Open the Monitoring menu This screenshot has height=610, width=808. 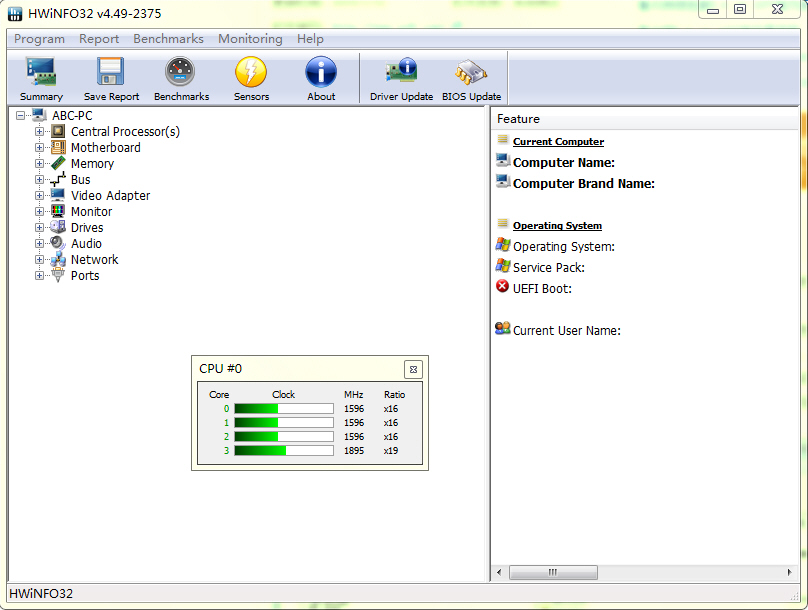pyautogui.click(x=250, y=39)
